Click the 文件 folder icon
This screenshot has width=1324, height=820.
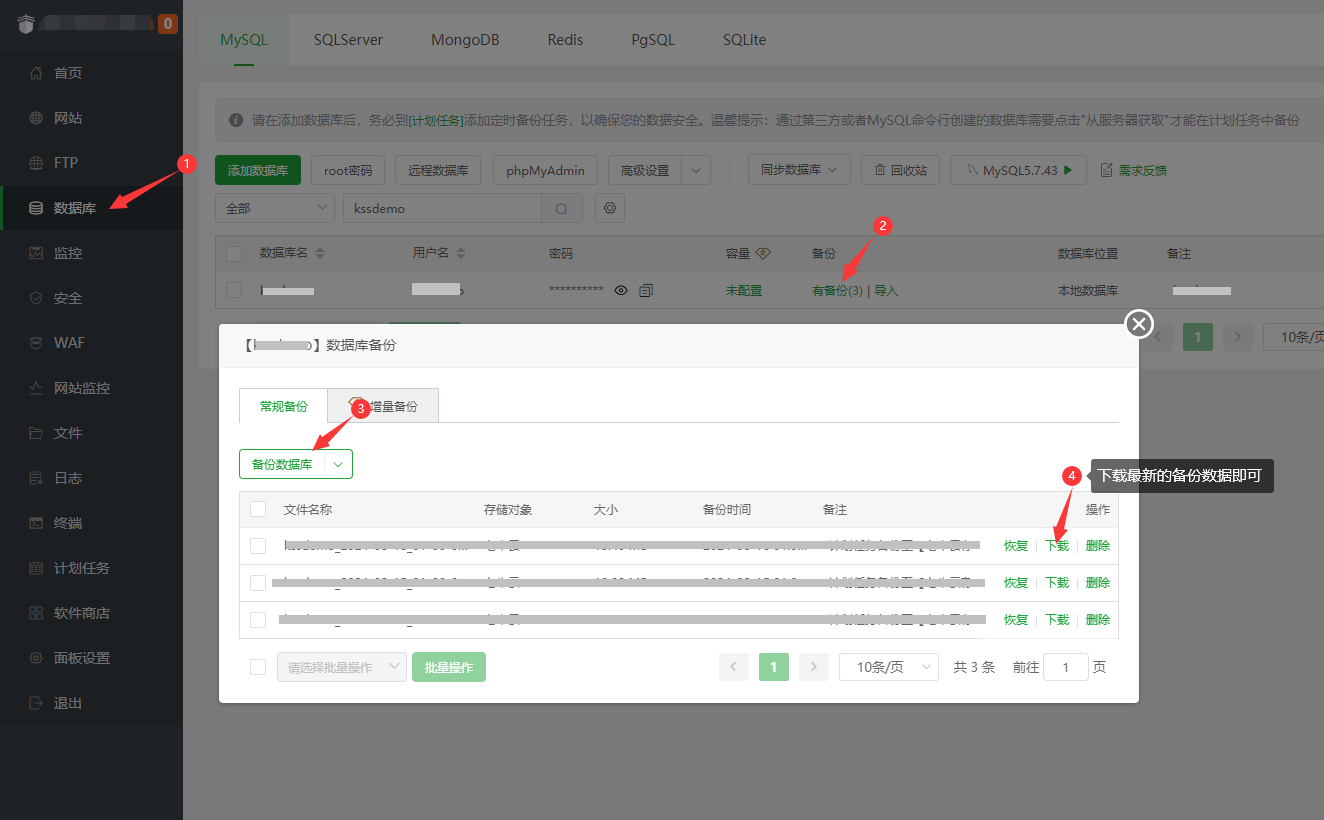(36, 433)
